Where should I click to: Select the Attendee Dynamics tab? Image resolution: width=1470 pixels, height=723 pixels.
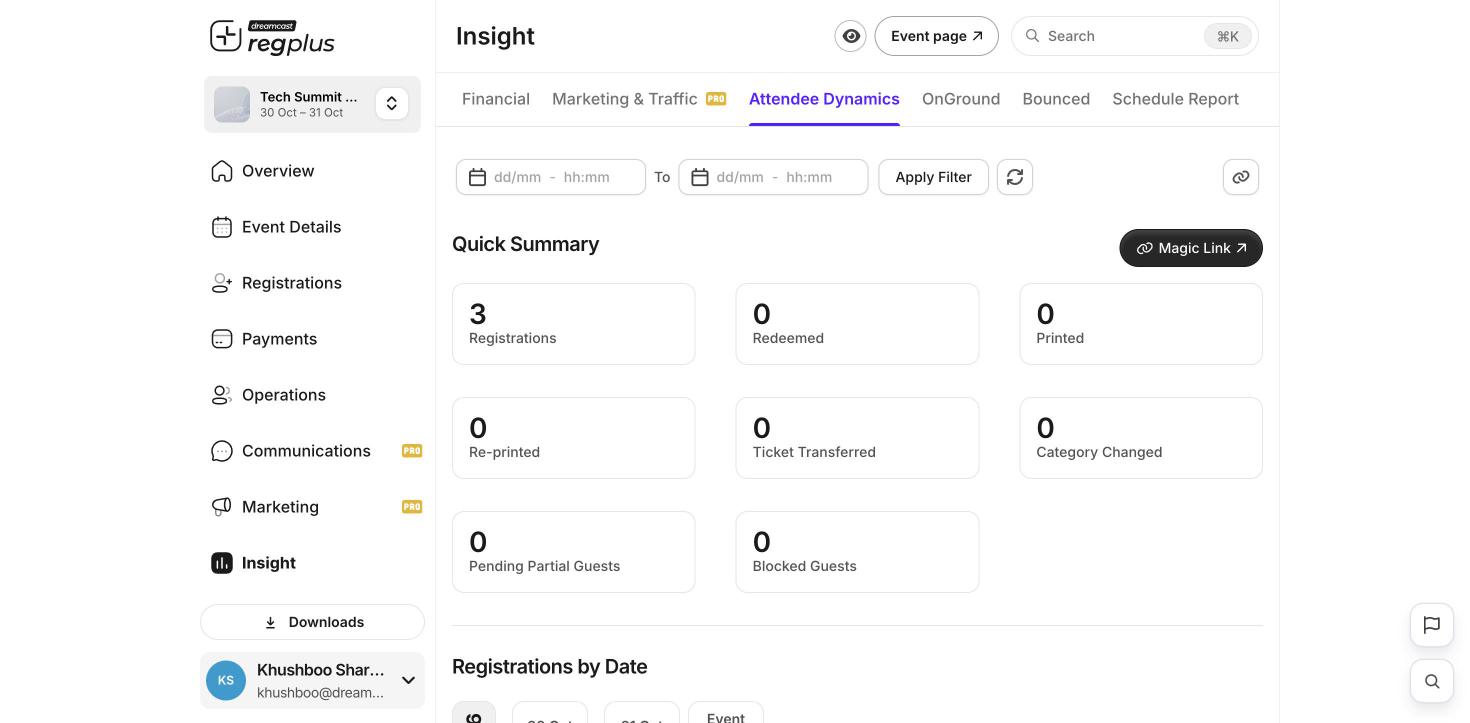click(824, 99)
